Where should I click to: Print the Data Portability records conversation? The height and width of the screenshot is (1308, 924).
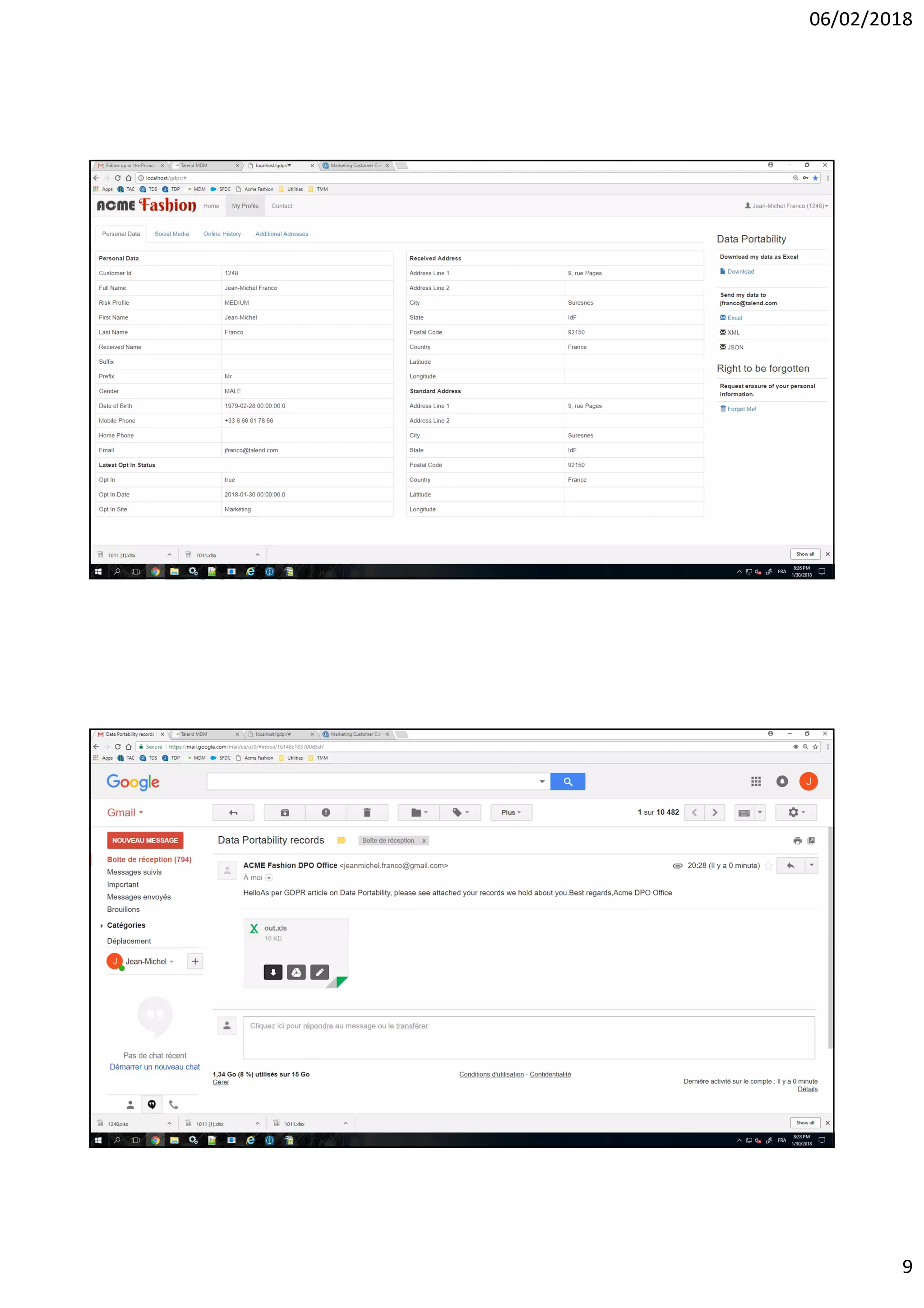[x=797, y=840]
